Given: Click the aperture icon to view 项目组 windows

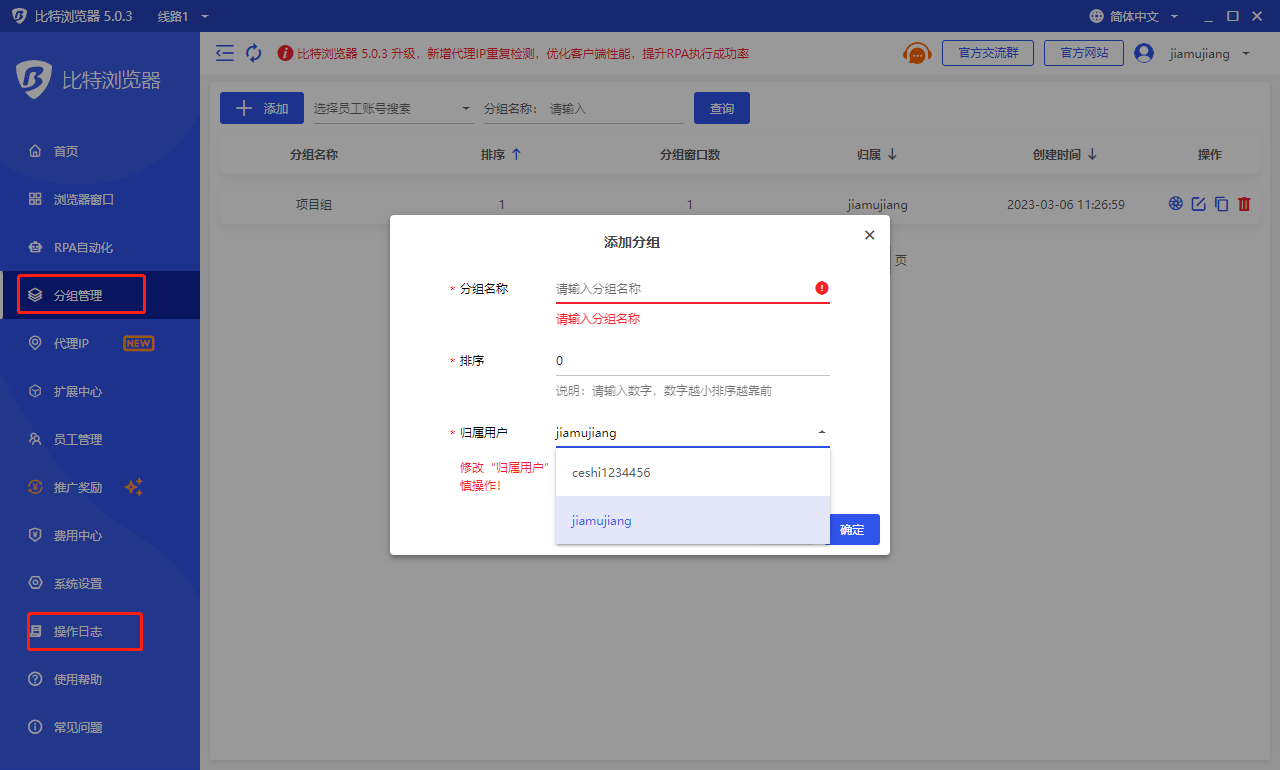Looking at the screenshot, I should pos(1175,203).
